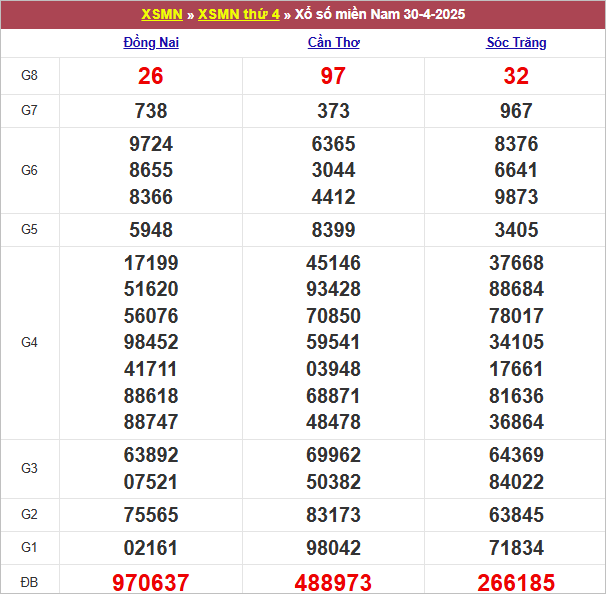The width and height of the screenshot is (606, 594).
Task: Click Cần Thơ G8 result 97
Action: click(334, 76)
